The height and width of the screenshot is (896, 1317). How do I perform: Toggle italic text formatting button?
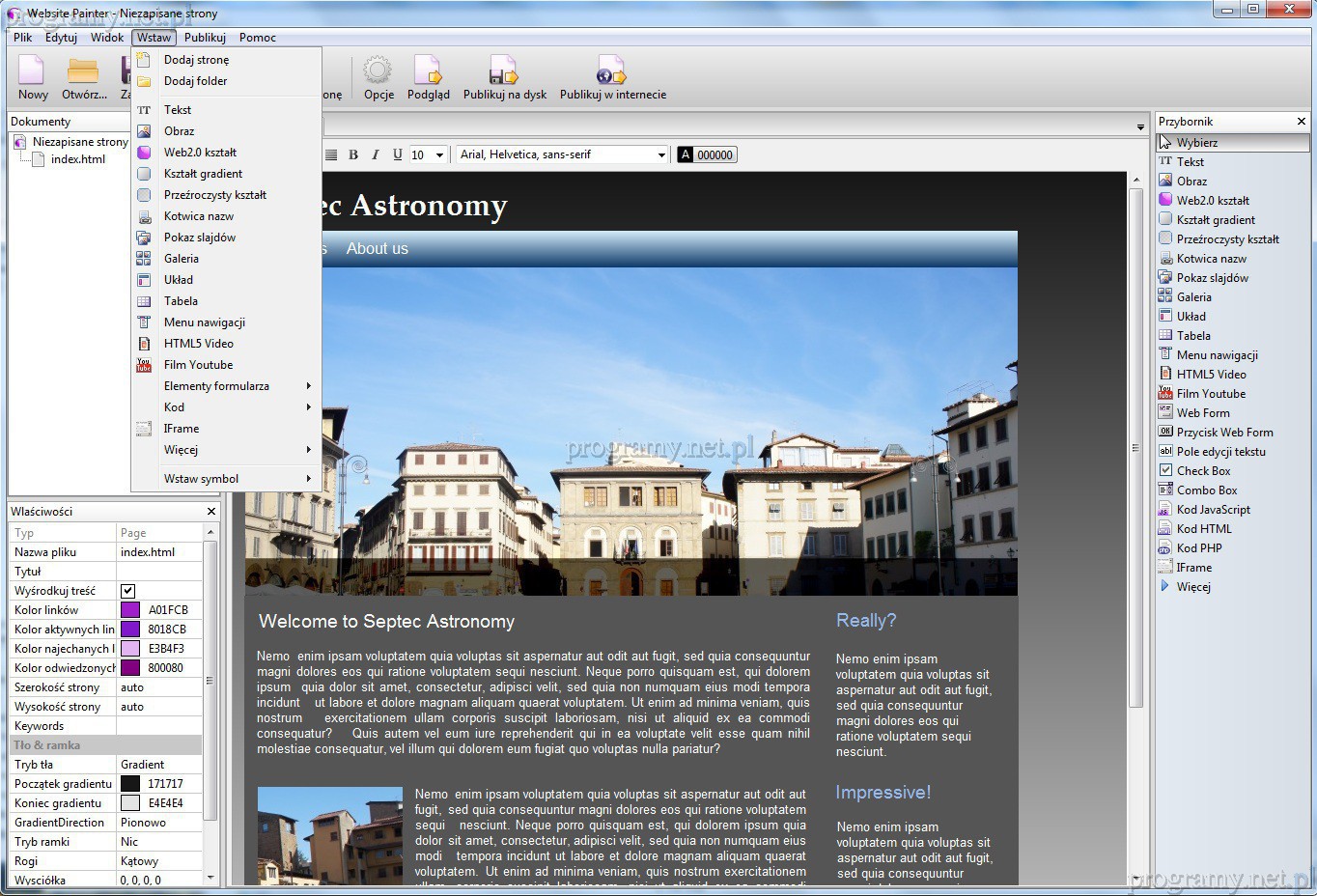tap(375, 154)
